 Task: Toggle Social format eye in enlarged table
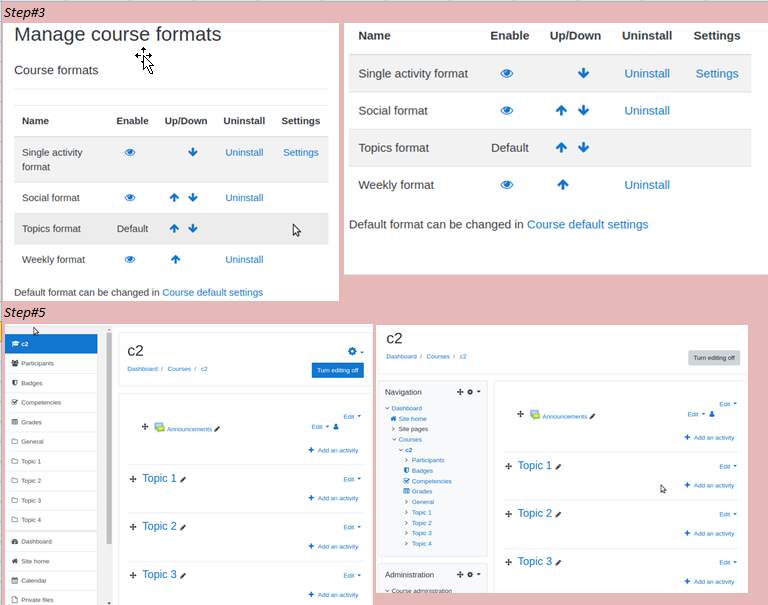(507, 111)
